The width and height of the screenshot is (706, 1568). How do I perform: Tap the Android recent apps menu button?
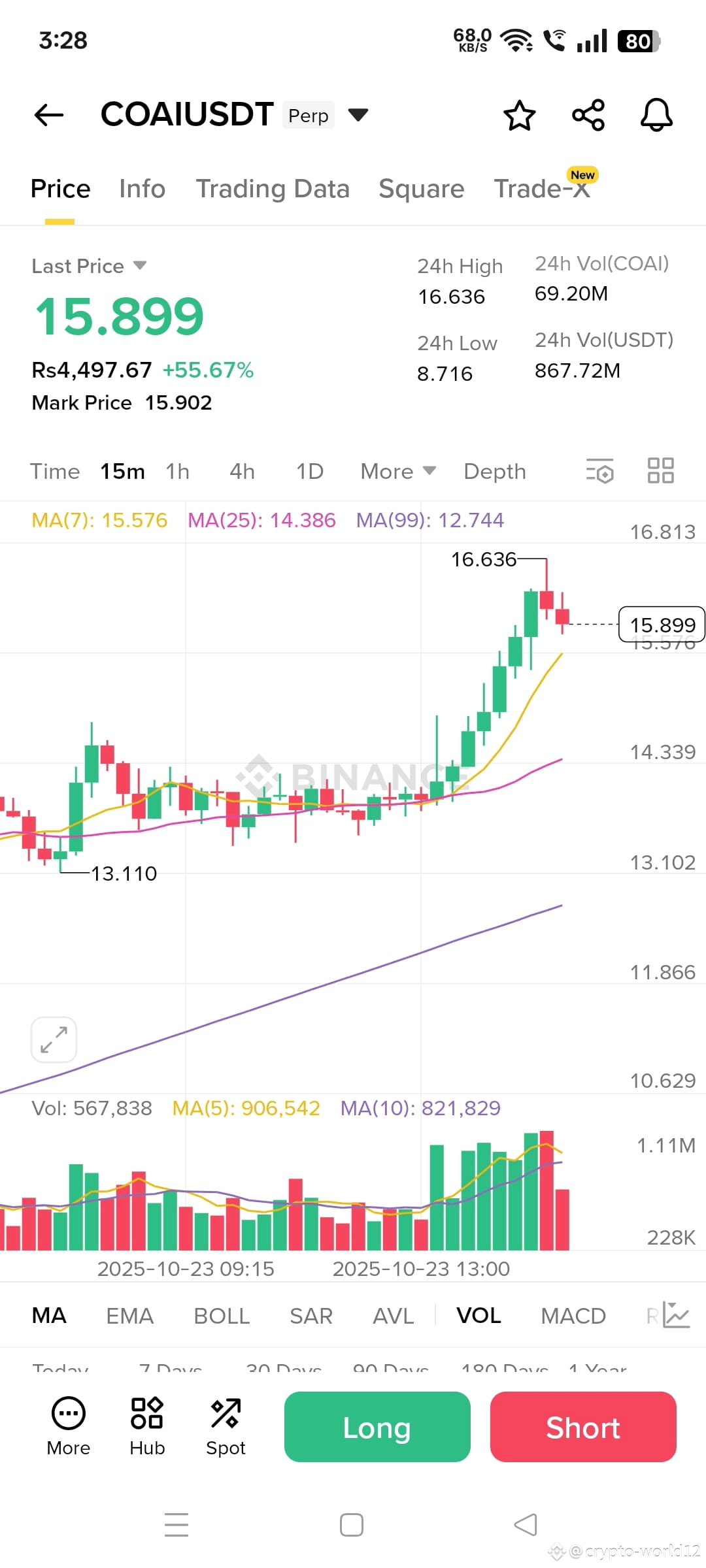[x=176, y=1525]
